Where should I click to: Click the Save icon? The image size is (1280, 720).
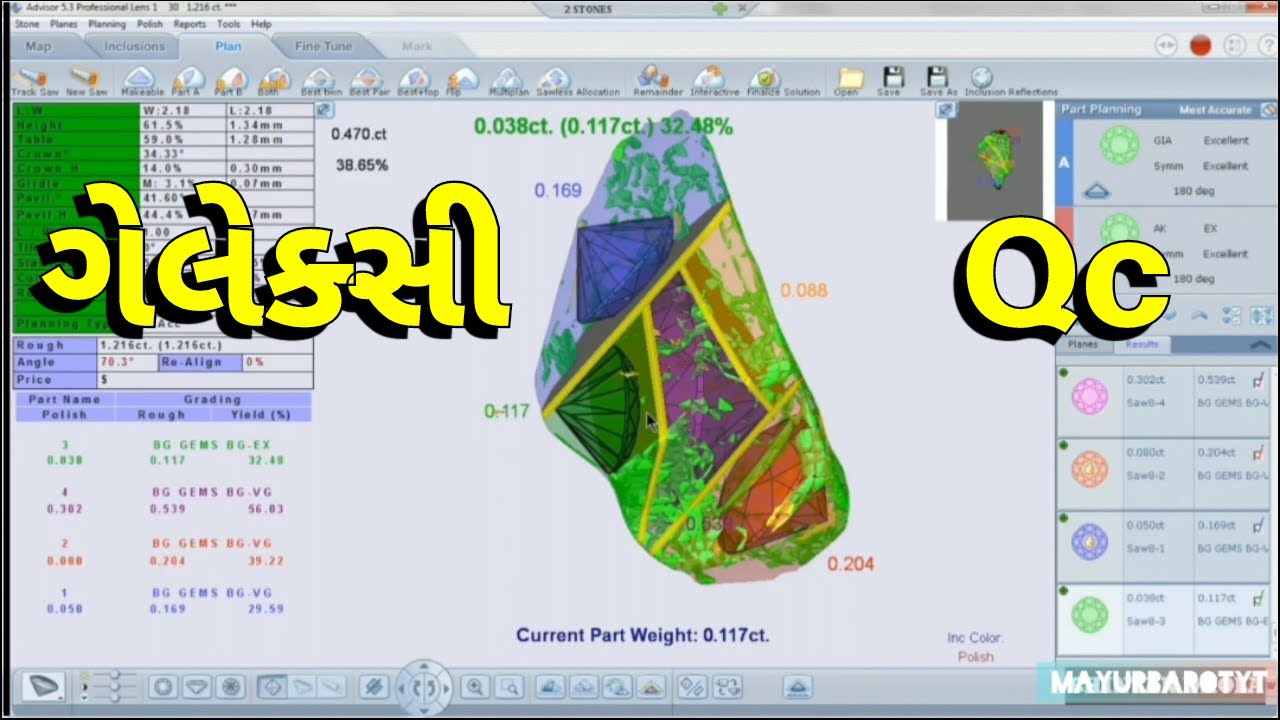[892, 82]
